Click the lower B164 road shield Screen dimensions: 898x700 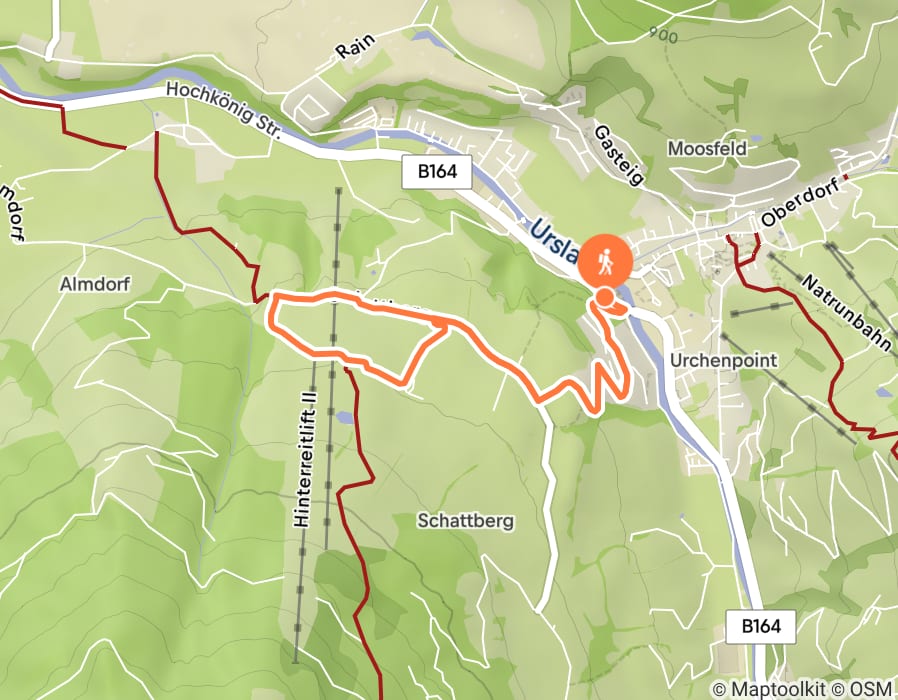[x=761, y=627]
